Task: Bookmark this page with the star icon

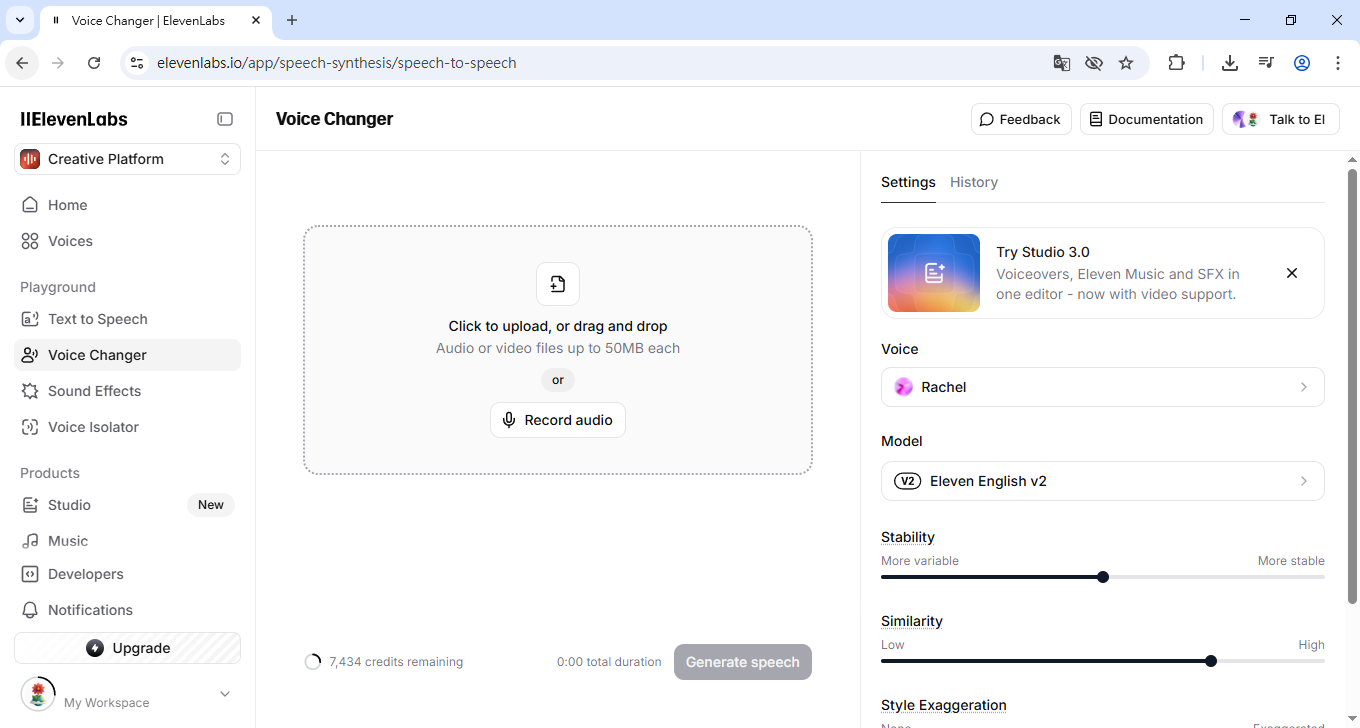Action: [1126, 63]
